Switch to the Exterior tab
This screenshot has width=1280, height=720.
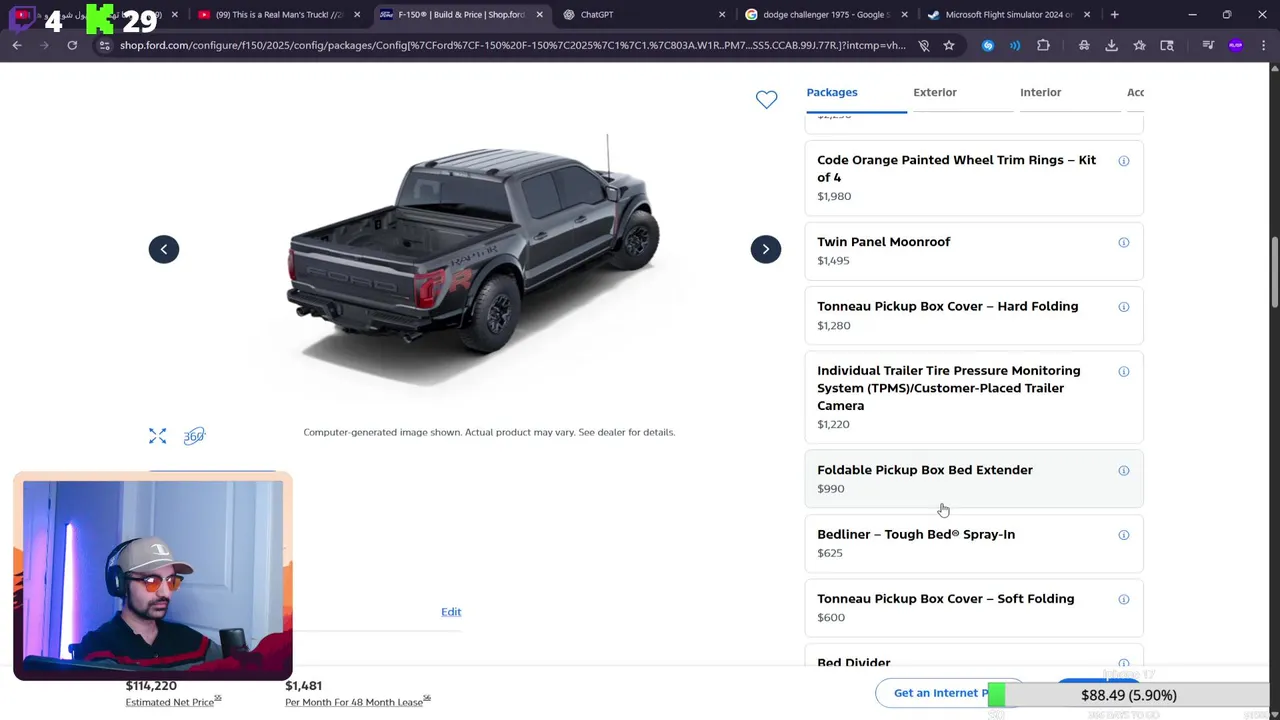935,92
